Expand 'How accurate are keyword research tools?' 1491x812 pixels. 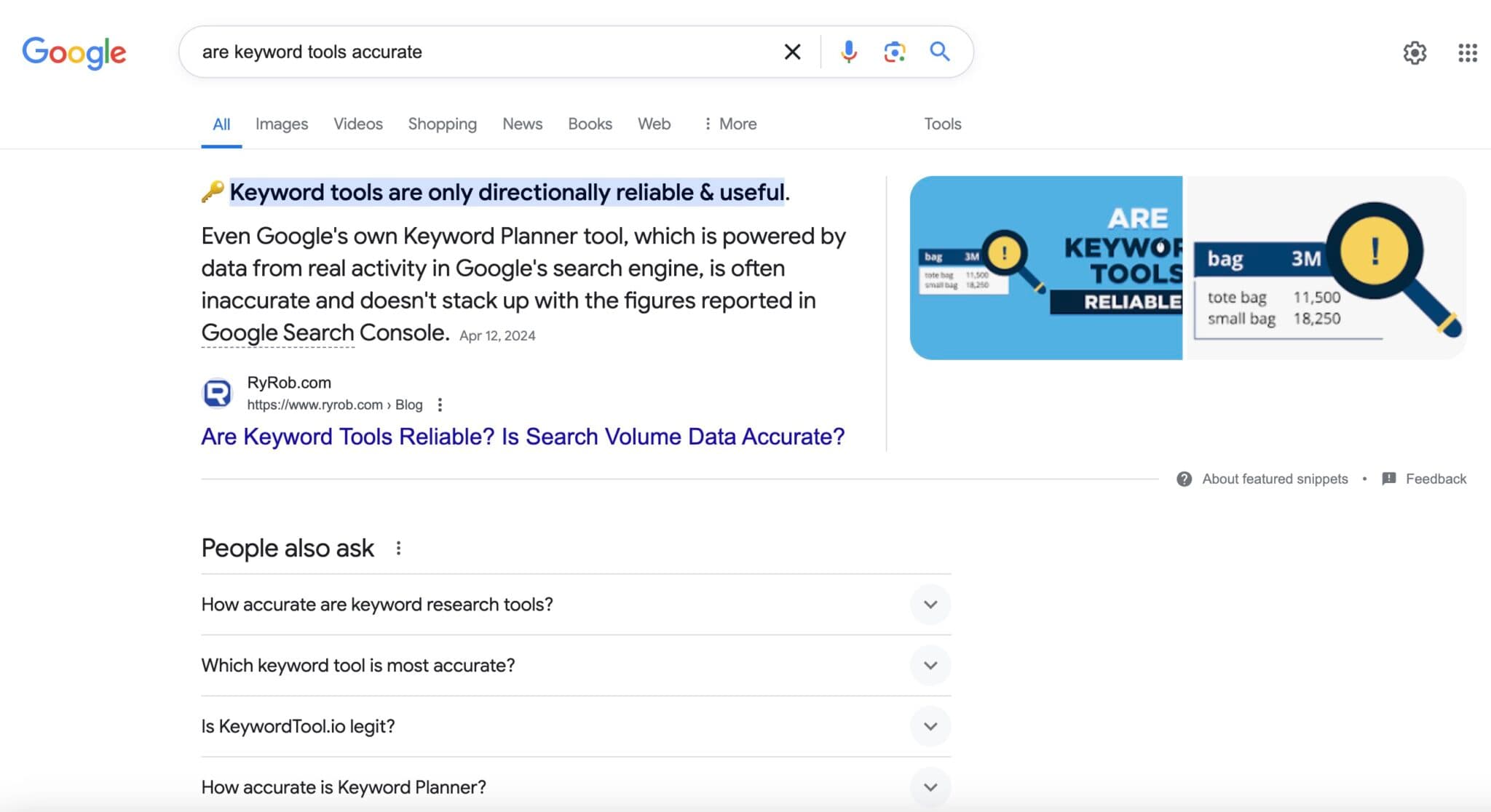coord(930,604)
